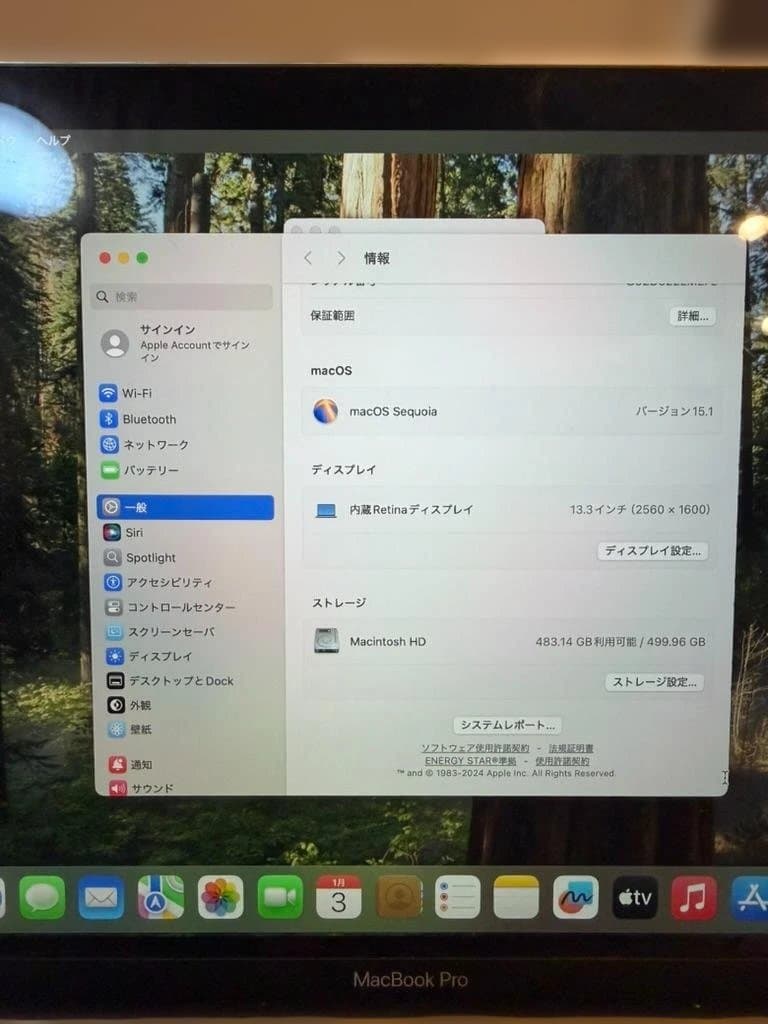
Task: Click the ディスプレイ設定... button
Action: point(652,551)
